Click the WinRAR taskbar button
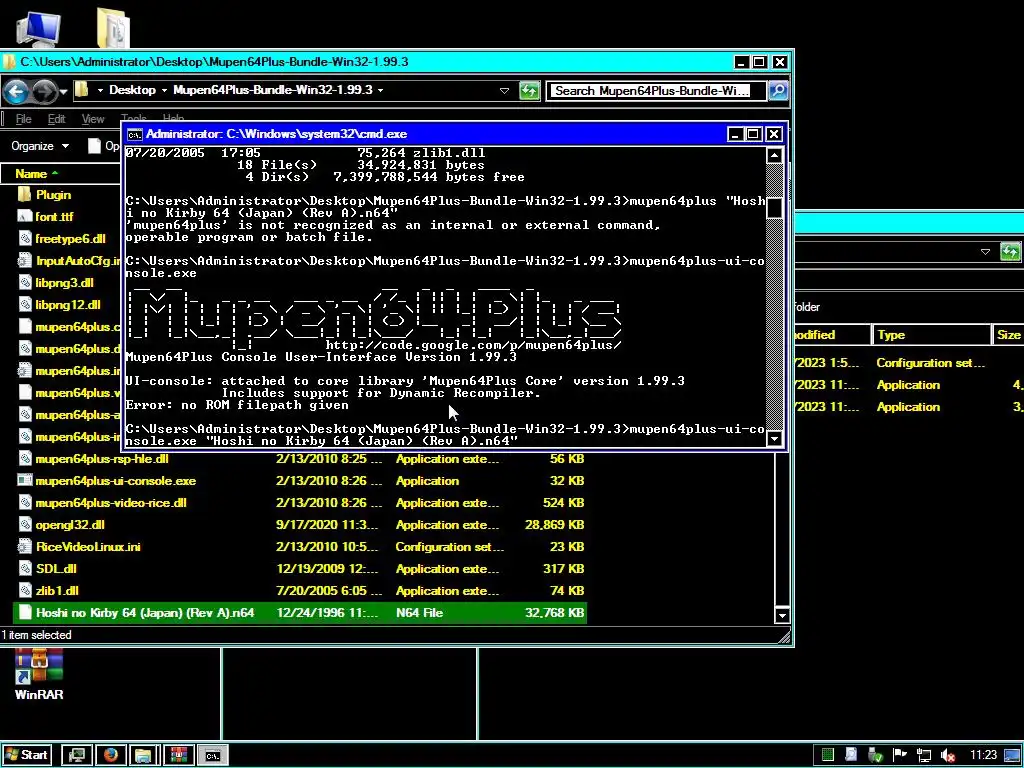Screen dimensions: 1024x768 178,756
